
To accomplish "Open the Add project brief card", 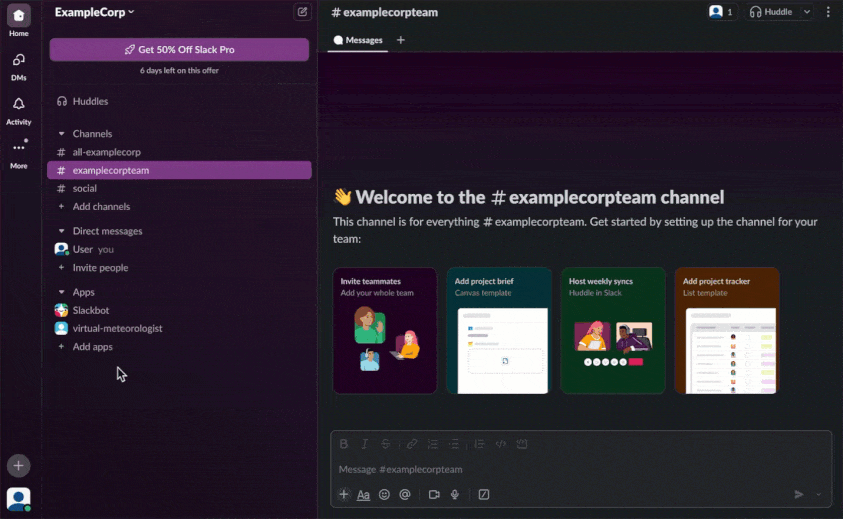I will (499, 331).
